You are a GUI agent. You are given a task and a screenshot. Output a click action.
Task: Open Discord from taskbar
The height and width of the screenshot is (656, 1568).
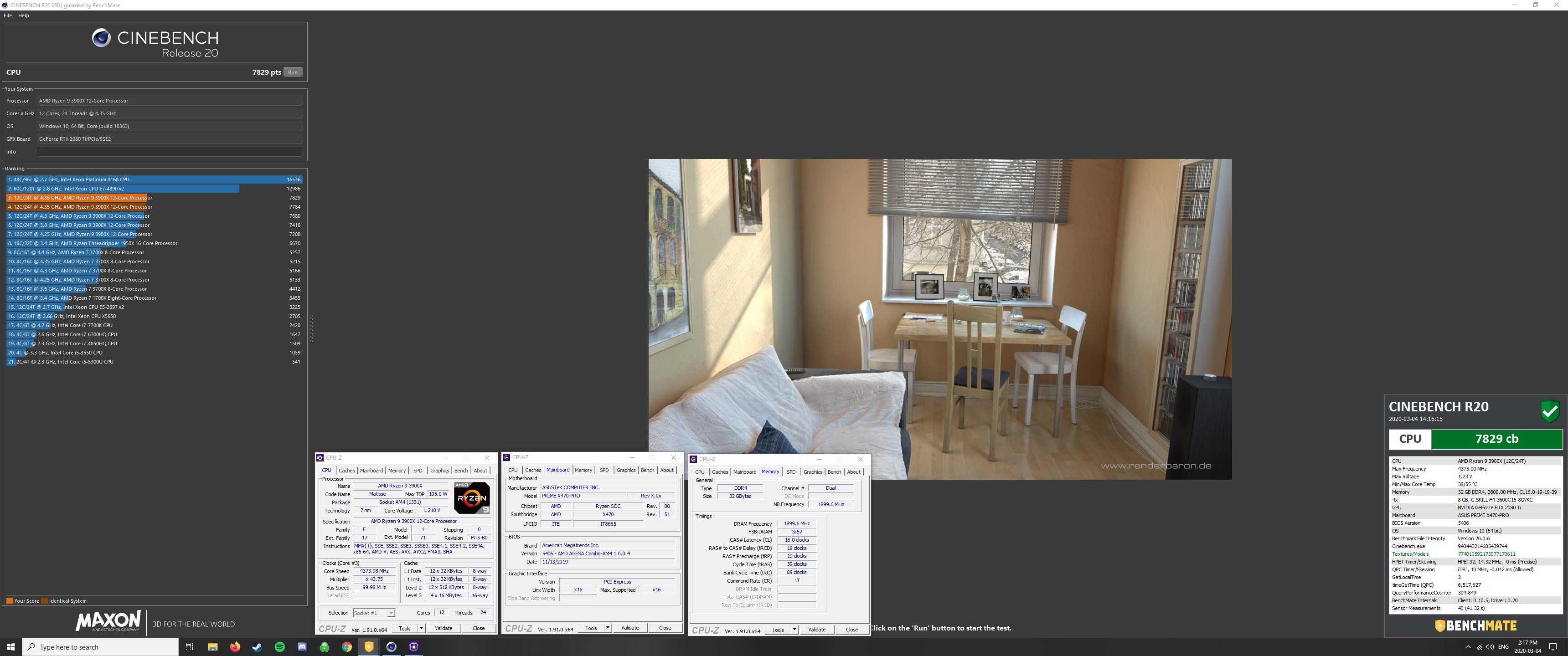[x=302, y=647]
